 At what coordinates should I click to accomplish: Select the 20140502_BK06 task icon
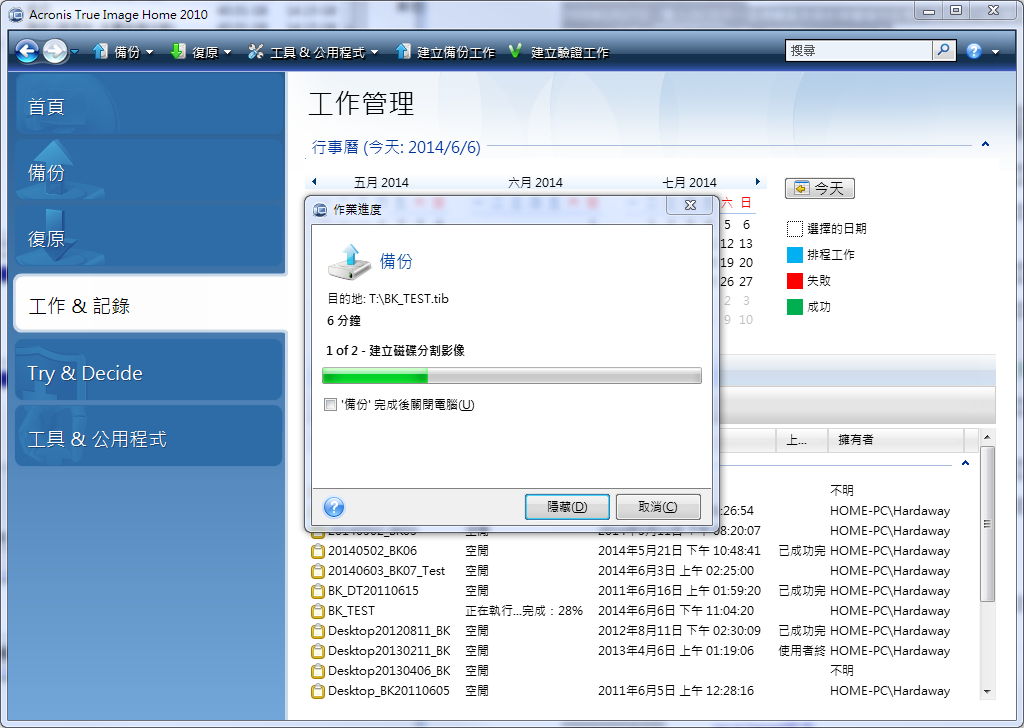click(x=318, y=551)
